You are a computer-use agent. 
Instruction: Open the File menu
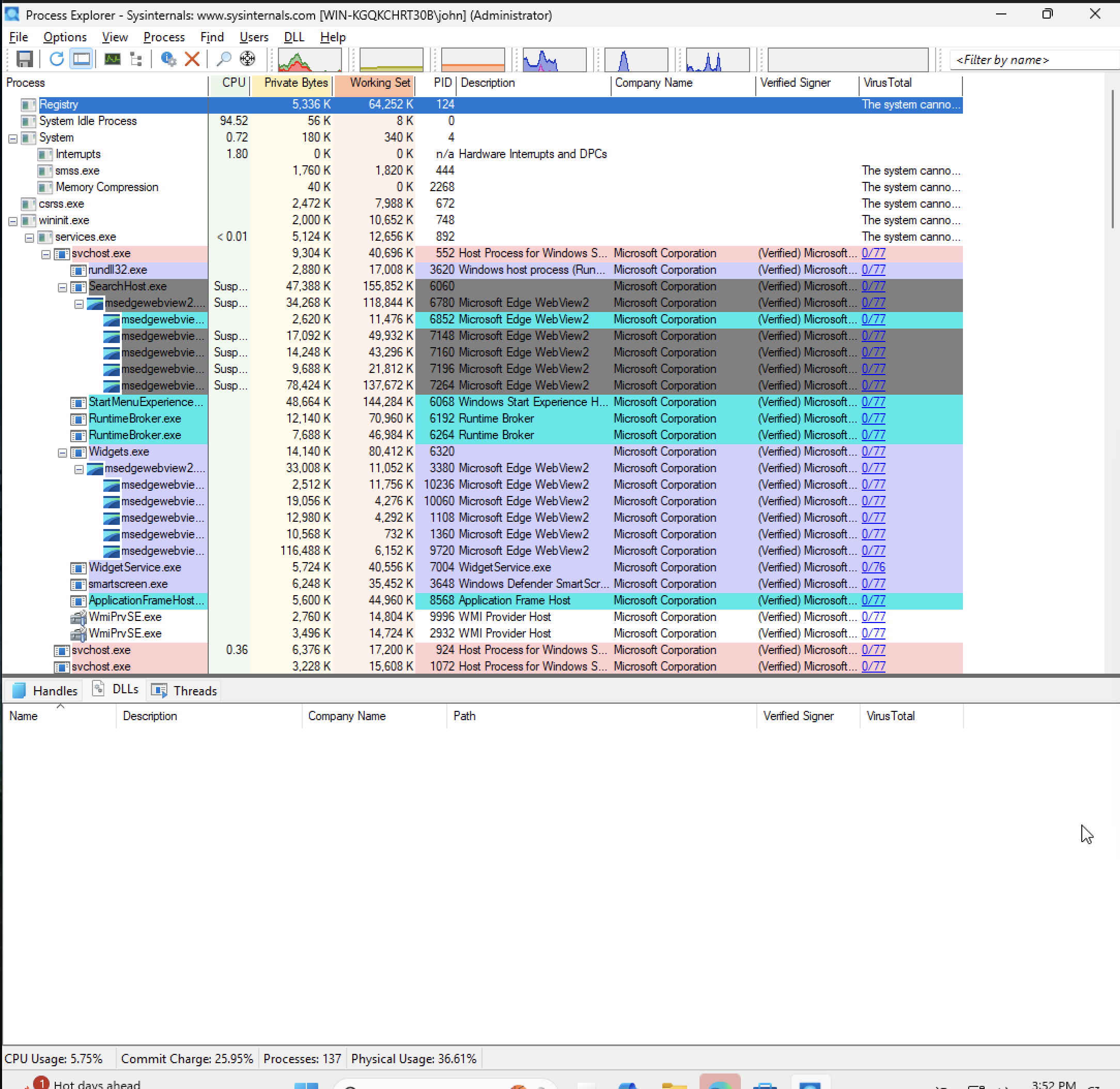18,37
